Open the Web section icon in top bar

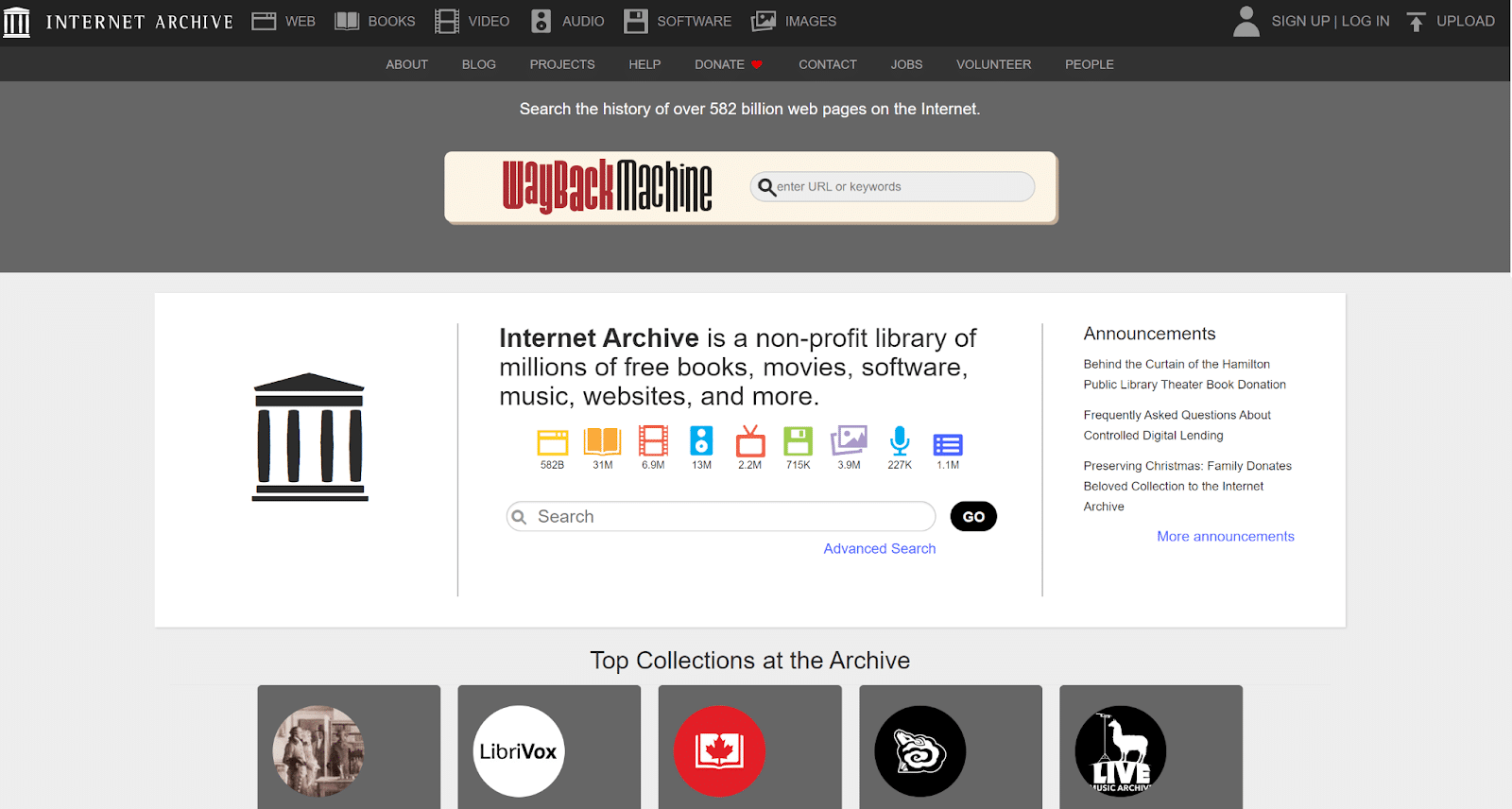[x=264, y=21]
